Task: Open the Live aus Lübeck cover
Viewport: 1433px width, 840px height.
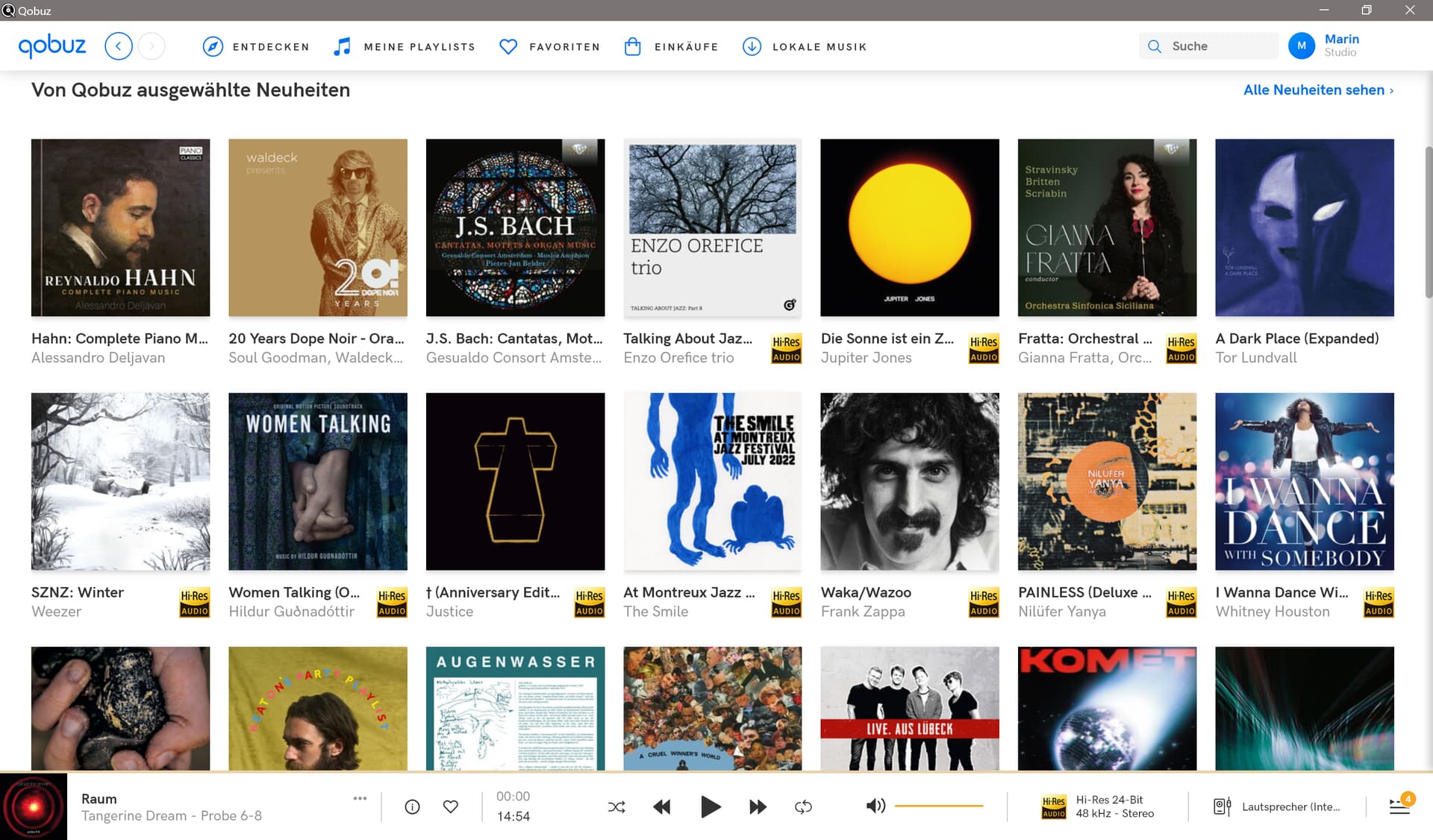Action: (910, 708)
